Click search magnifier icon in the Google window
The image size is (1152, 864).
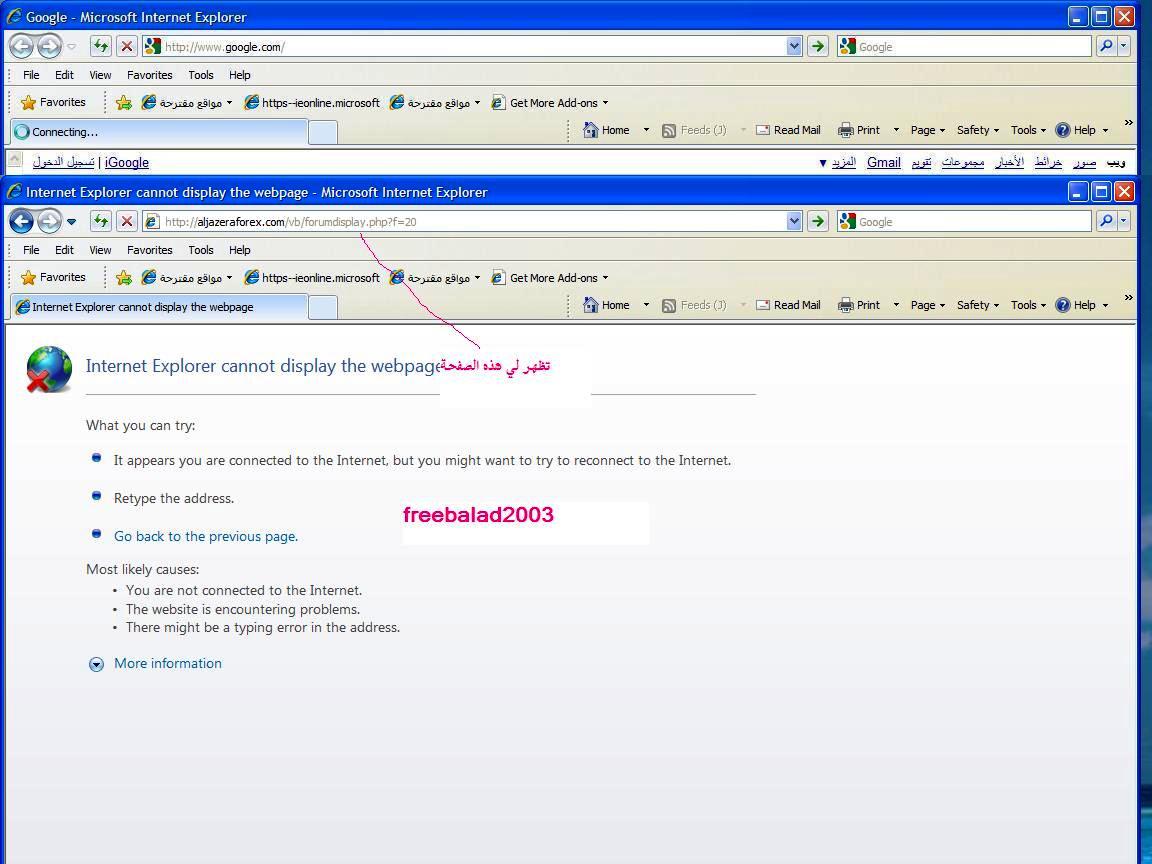pos(1106,46)
